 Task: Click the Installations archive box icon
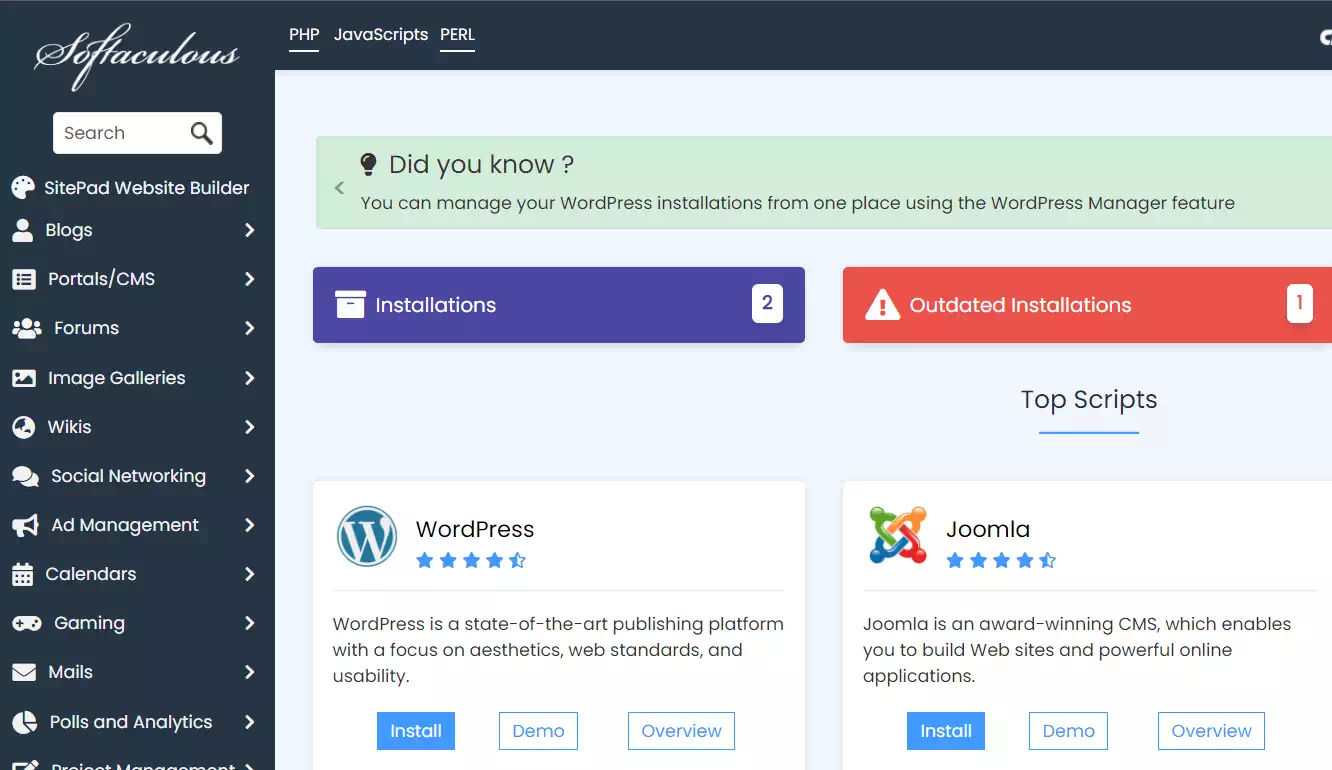pos(350,305)
